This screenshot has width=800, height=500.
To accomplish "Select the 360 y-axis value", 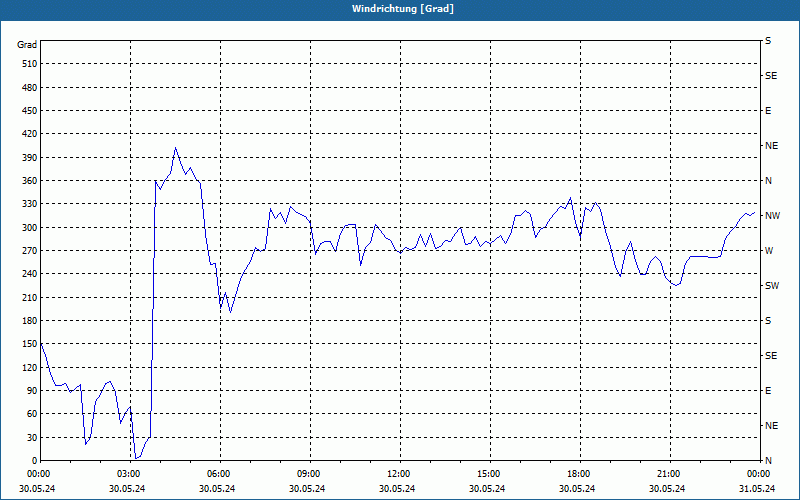I will point(30,181).
